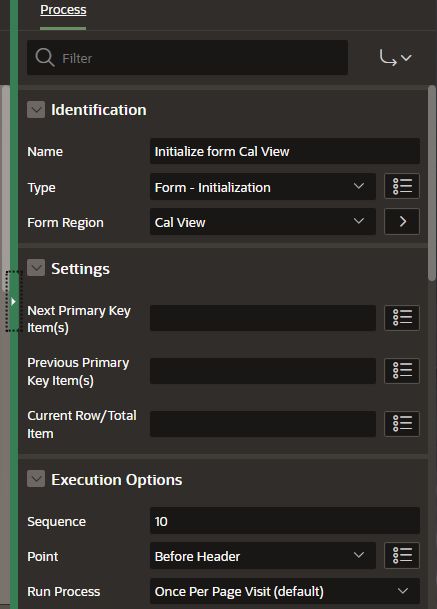Click the search magnifier icon in Filter
437x609 pixels.
pos(45,58)
